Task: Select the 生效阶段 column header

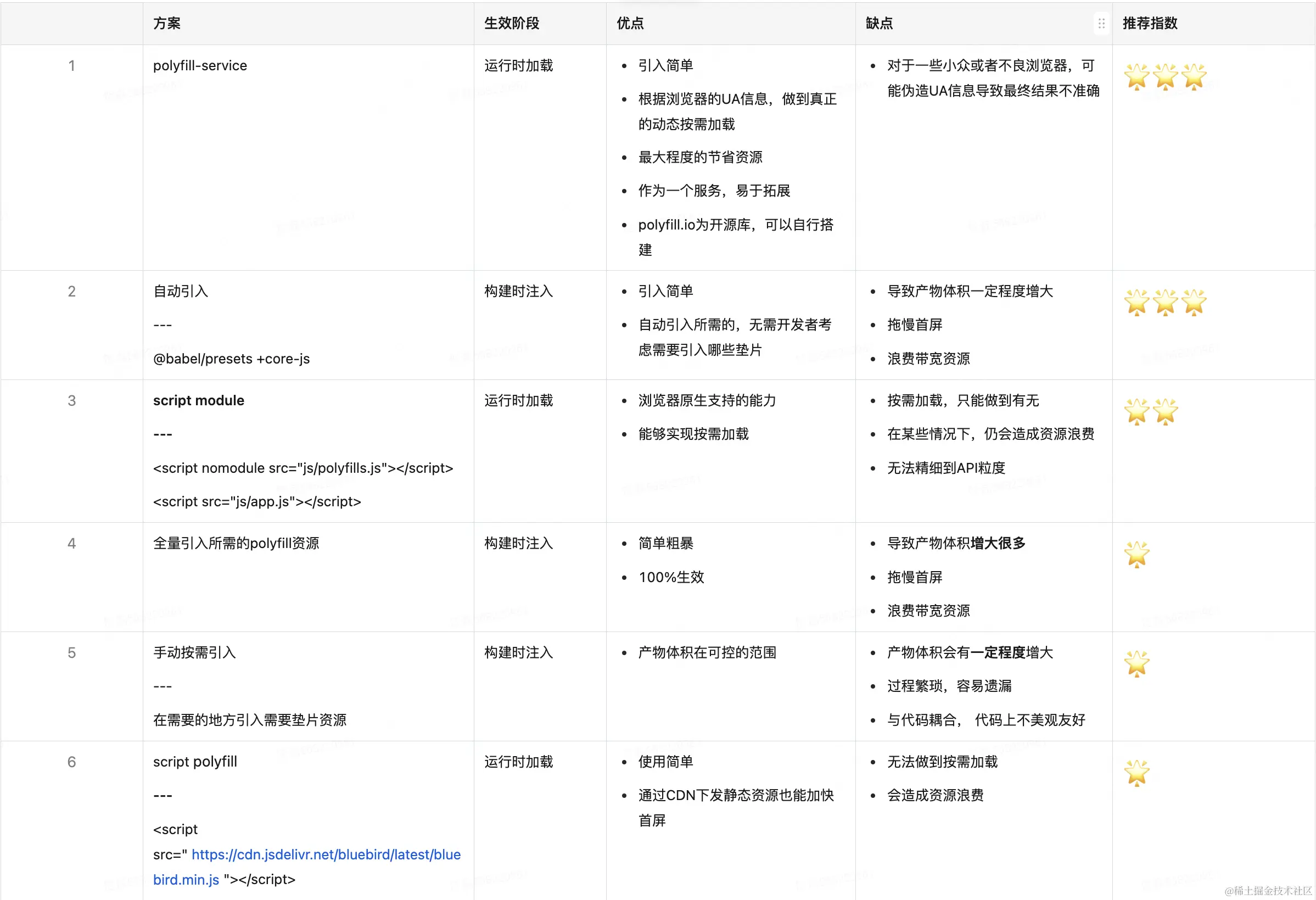Action: point(511,23)
